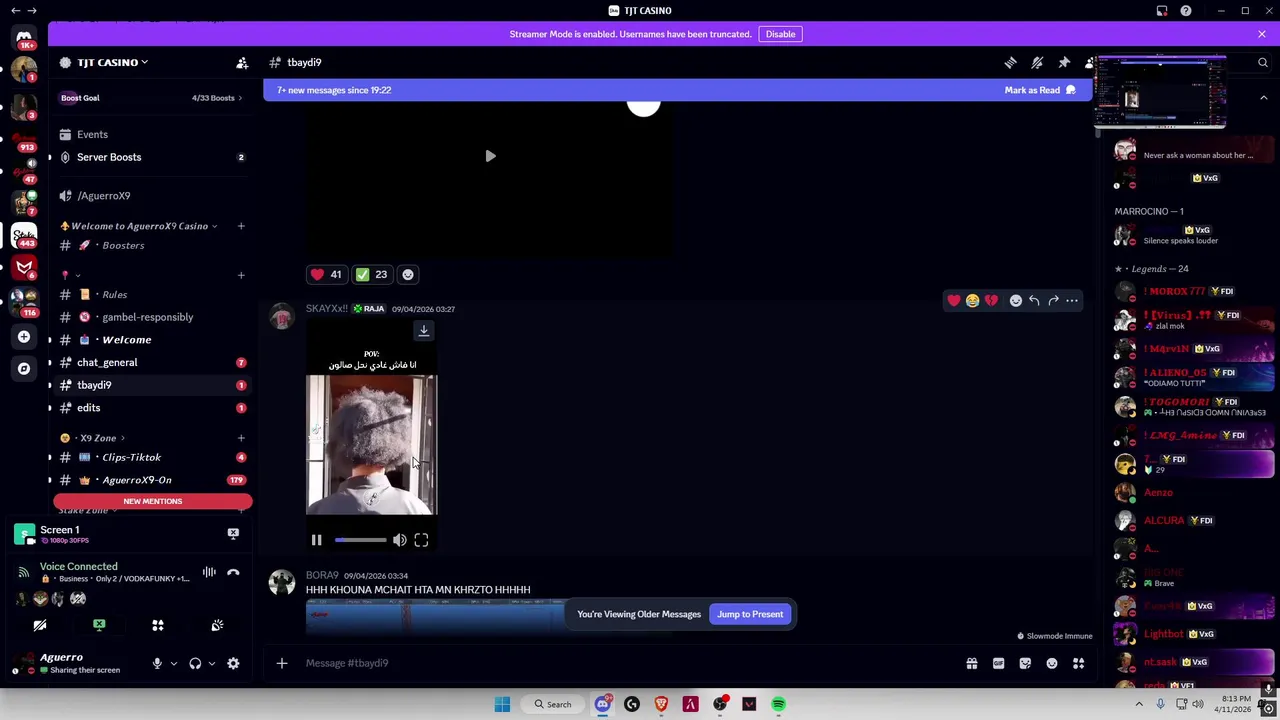
Task: Open the gift icon in message bar
Action: (x=971, y=663)
